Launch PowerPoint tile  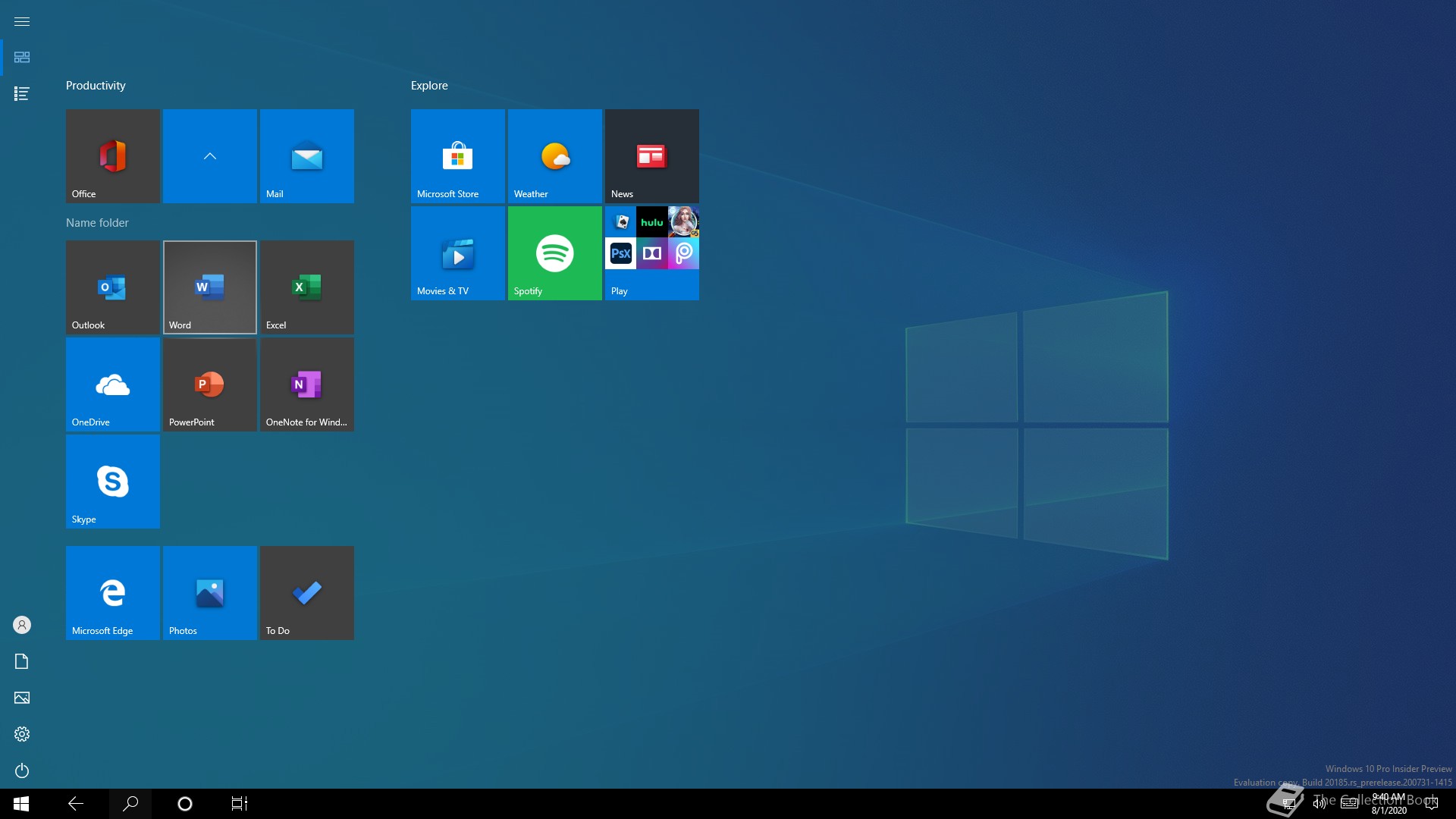pos(209,384)
